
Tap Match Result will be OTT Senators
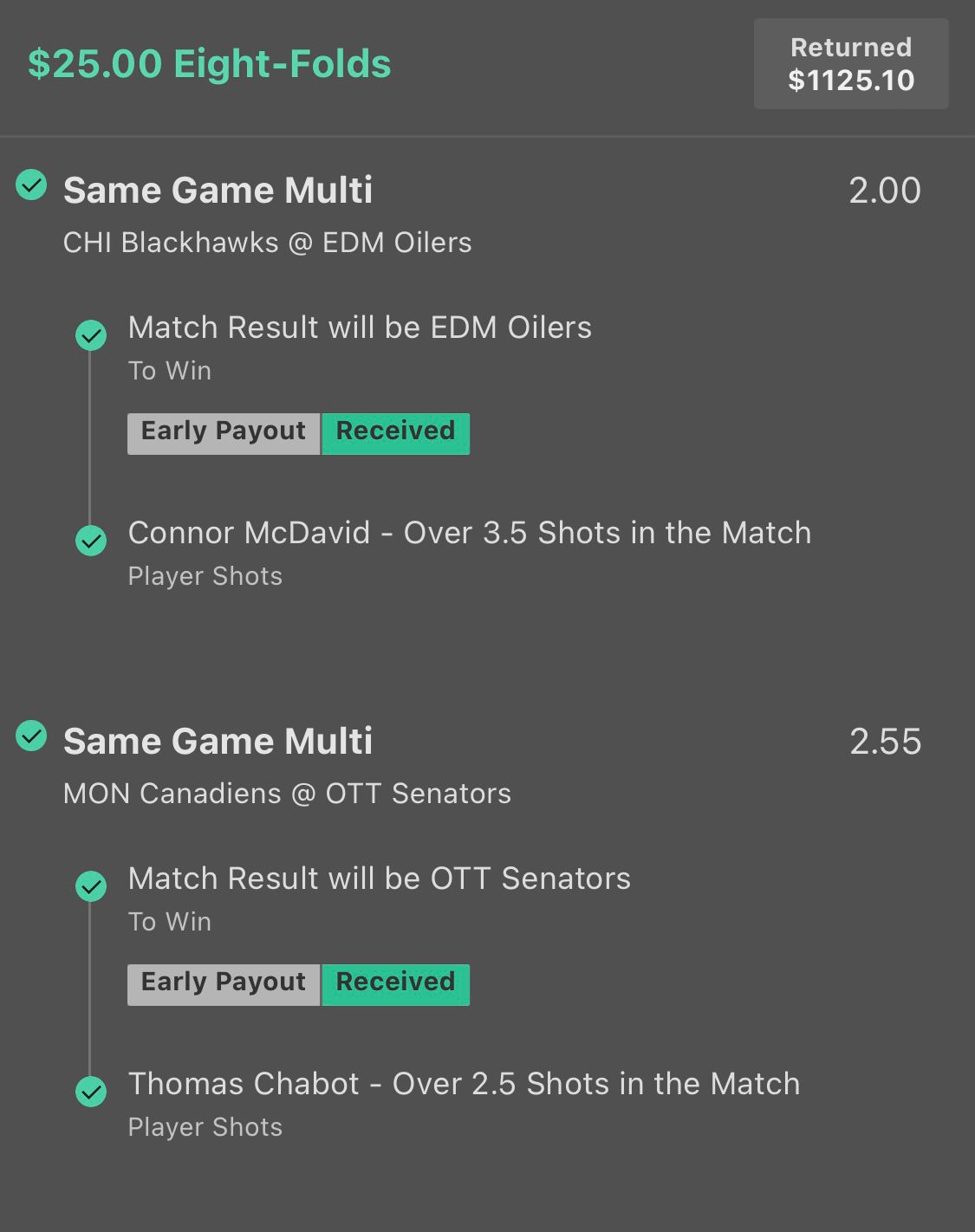point(380,879)
